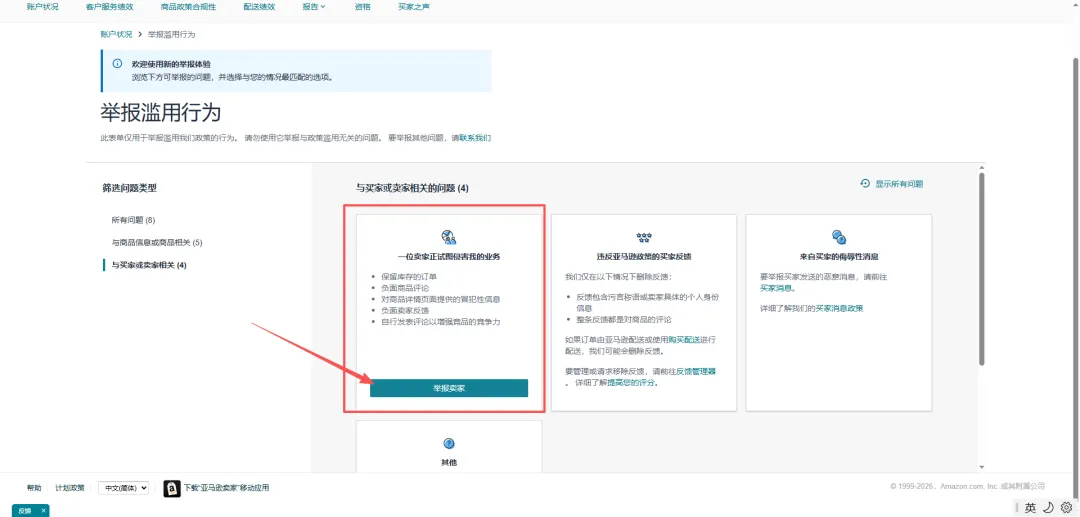Click 帮助 footer link

[34, 488]
